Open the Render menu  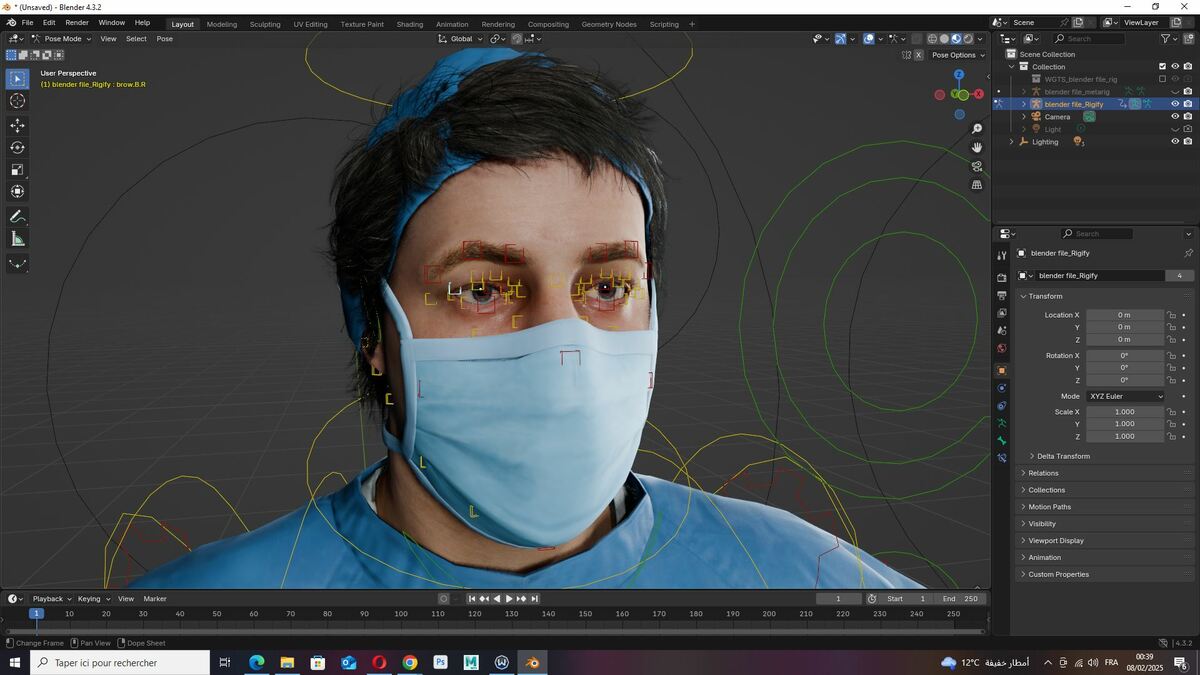pos(77,22)
